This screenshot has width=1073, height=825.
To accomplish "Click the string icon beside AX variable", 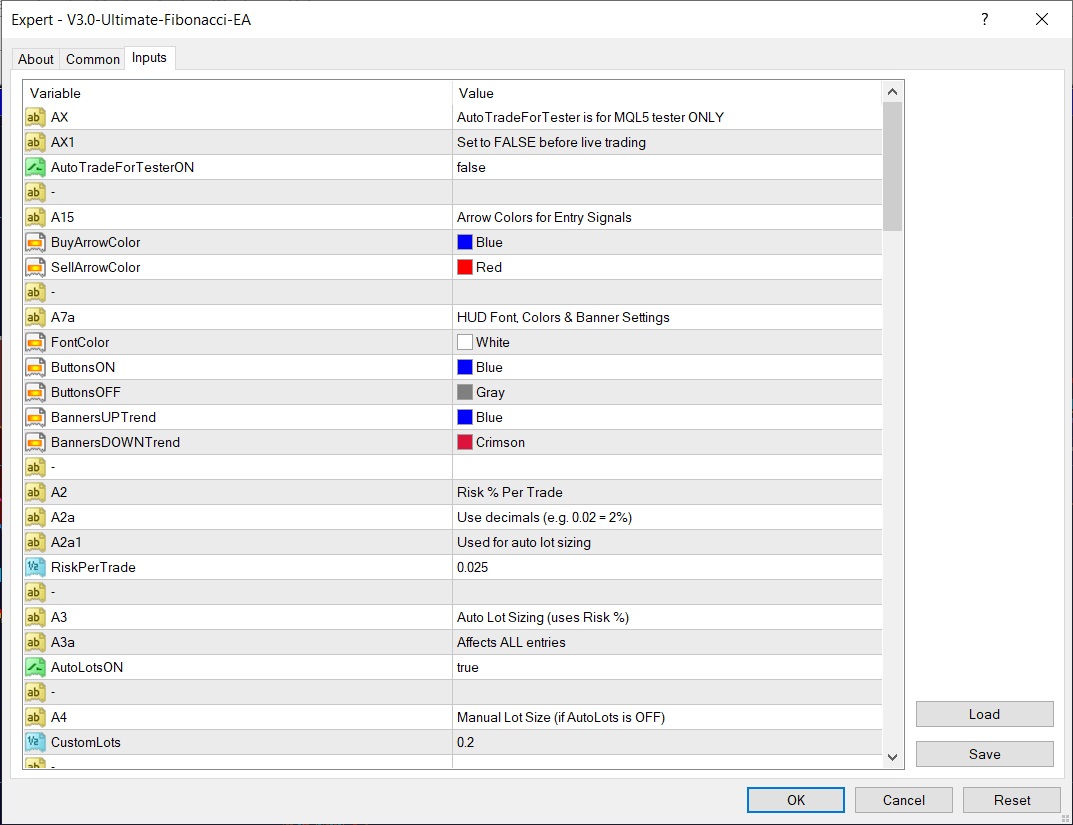I will point(35,117).
